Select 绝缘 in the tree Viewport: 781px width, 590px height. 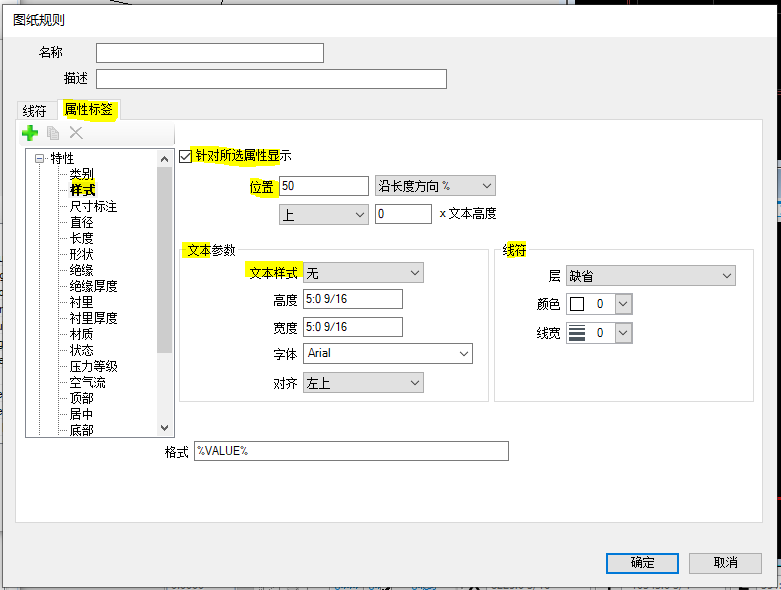pyautogui.click(x=81, y=270)
